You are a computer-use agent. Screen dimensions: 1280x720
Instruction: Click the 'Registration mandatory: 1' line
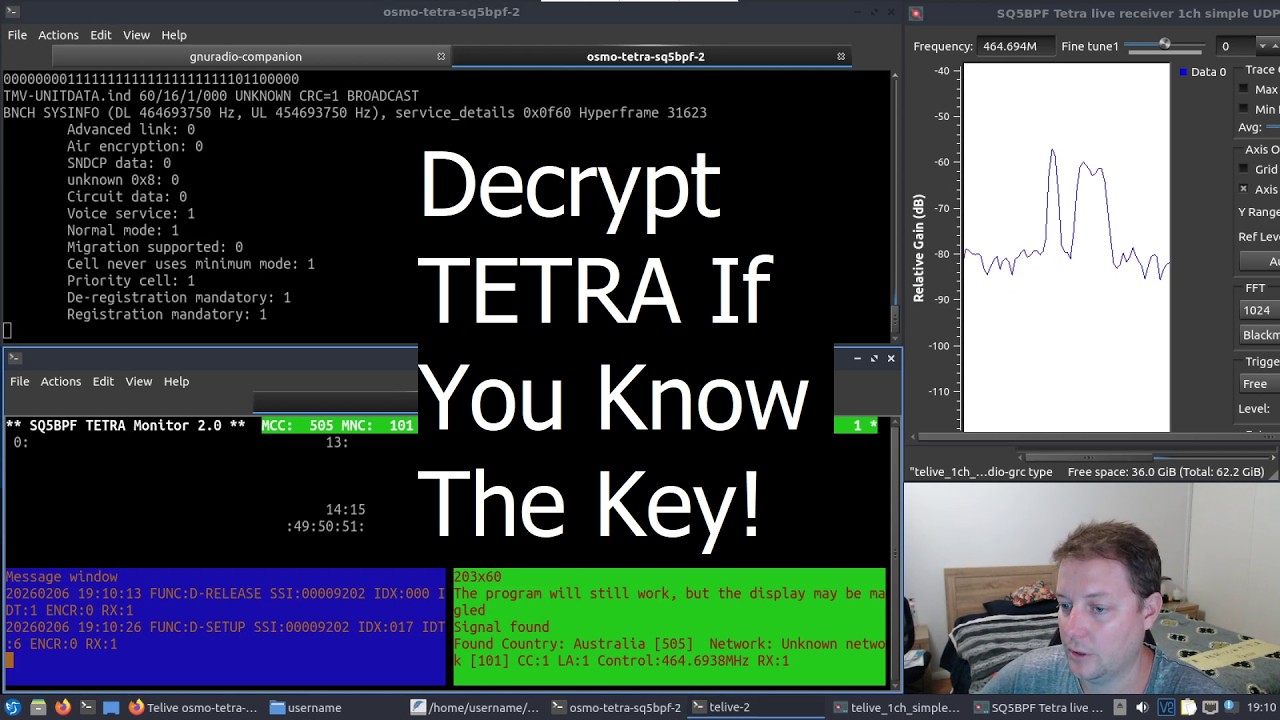[x=167, y=314]
